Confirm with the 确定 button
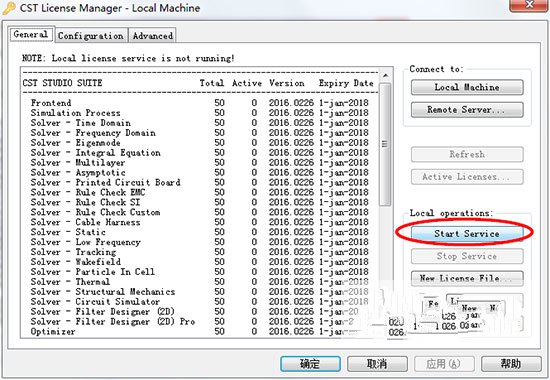The width and height of the screenshot is (550, 380). (310, 364)
